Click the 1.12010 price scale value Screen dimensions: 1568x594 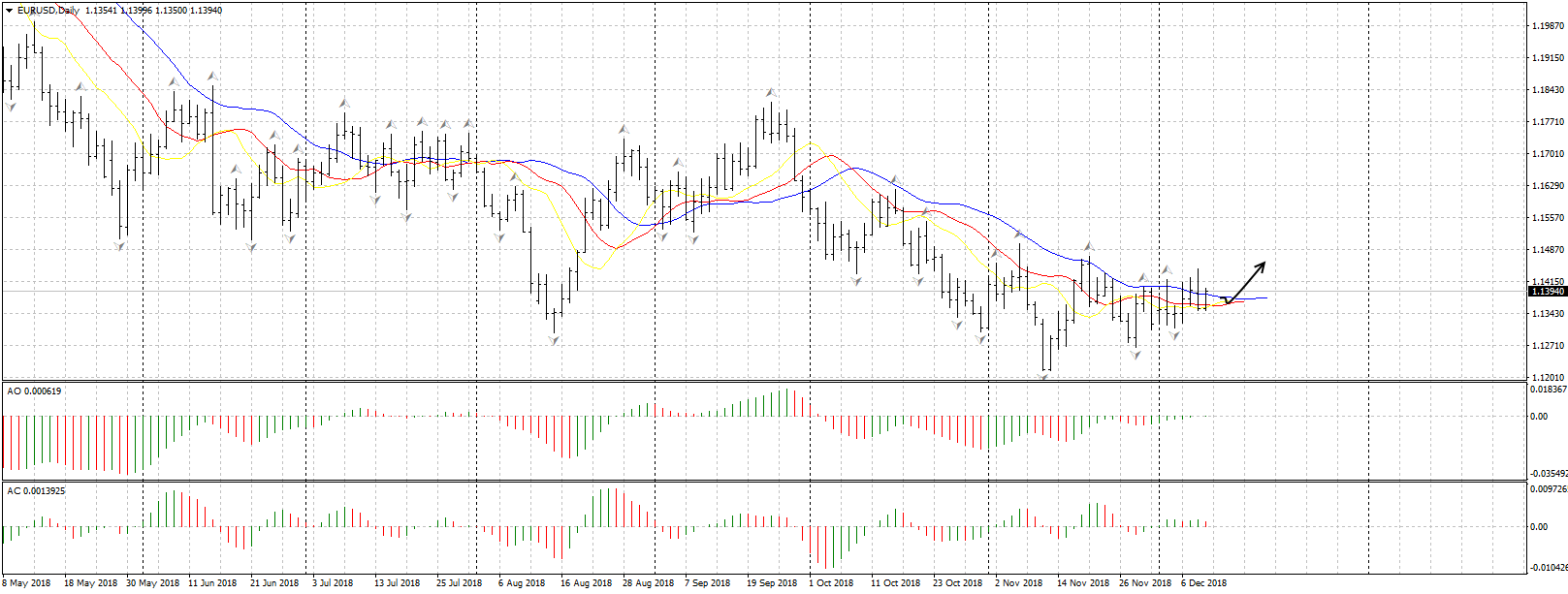click(1547, 377)
